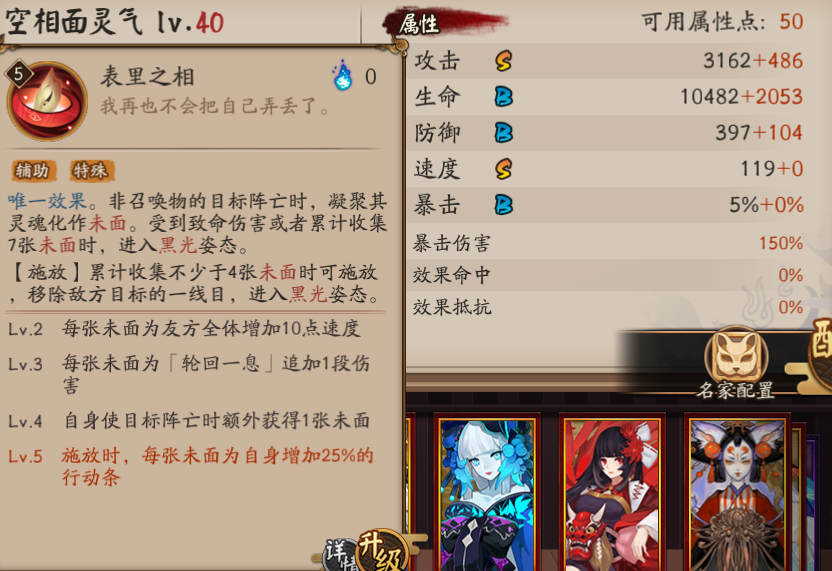Click the 辅助 support tag

point(32,170)
